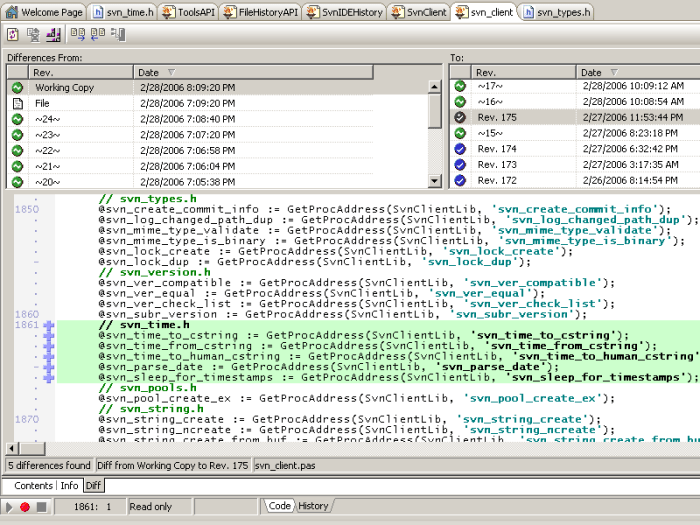Viewport: 700px width, 525px height.
Task: Click the From list vertical scrollbar thumb
Action: (x=434, y=111)
